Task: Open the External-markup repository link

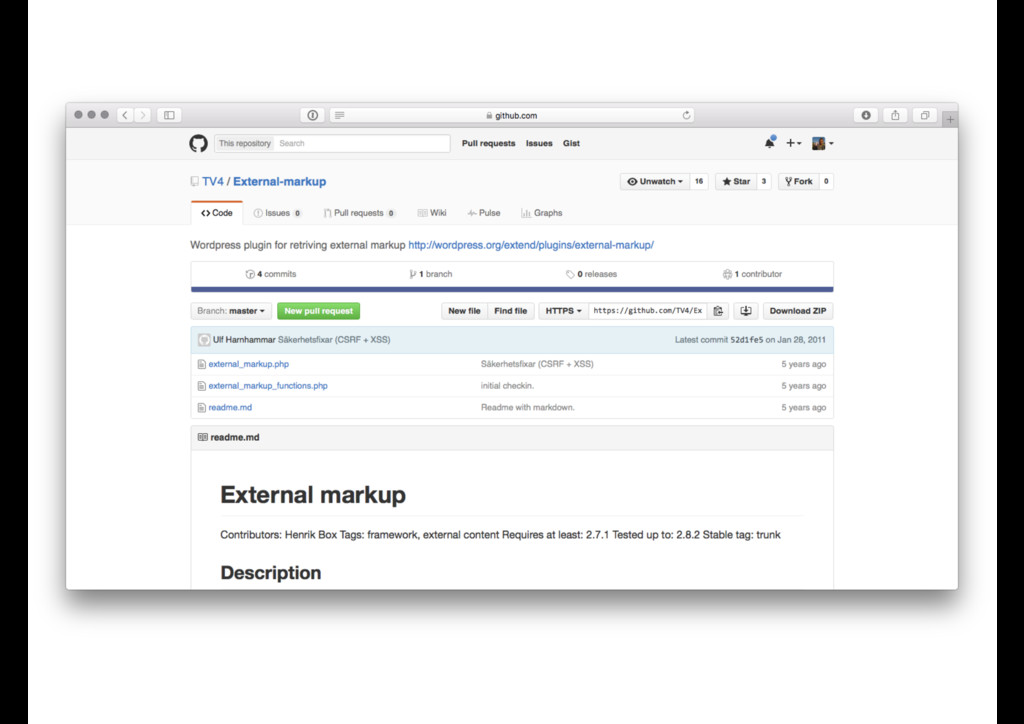Action: (x=280, y=181)
